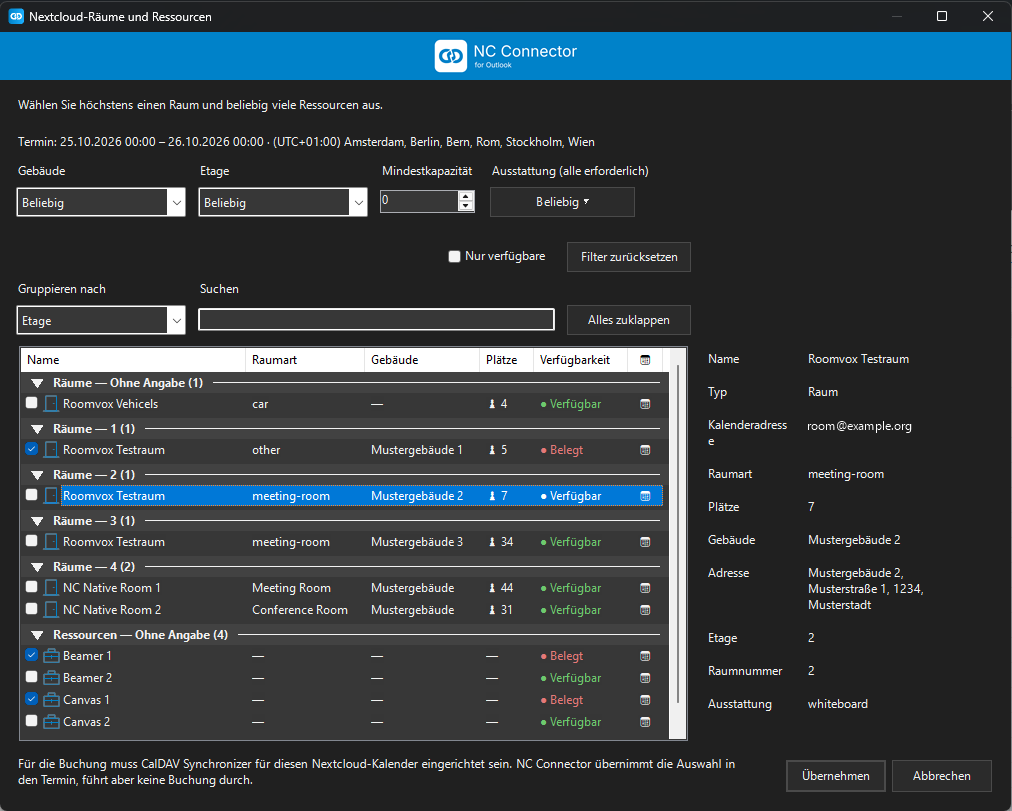Click the calendar icon in Roomvox Vehicels row
The height and width of the screenshot is (811, 1012).
[645, 405]
